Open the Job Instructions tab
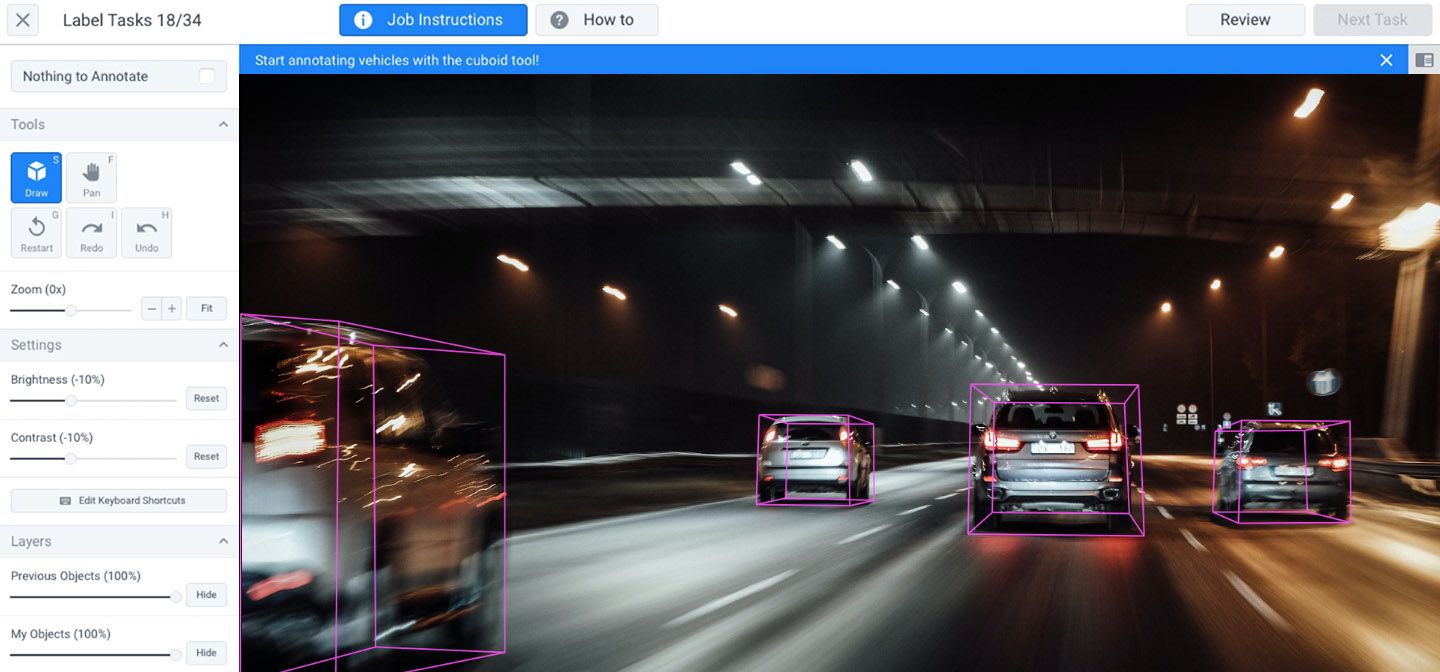Image resolution: width=1440 pixels, height=672 pixels. [x=432, y=19]
